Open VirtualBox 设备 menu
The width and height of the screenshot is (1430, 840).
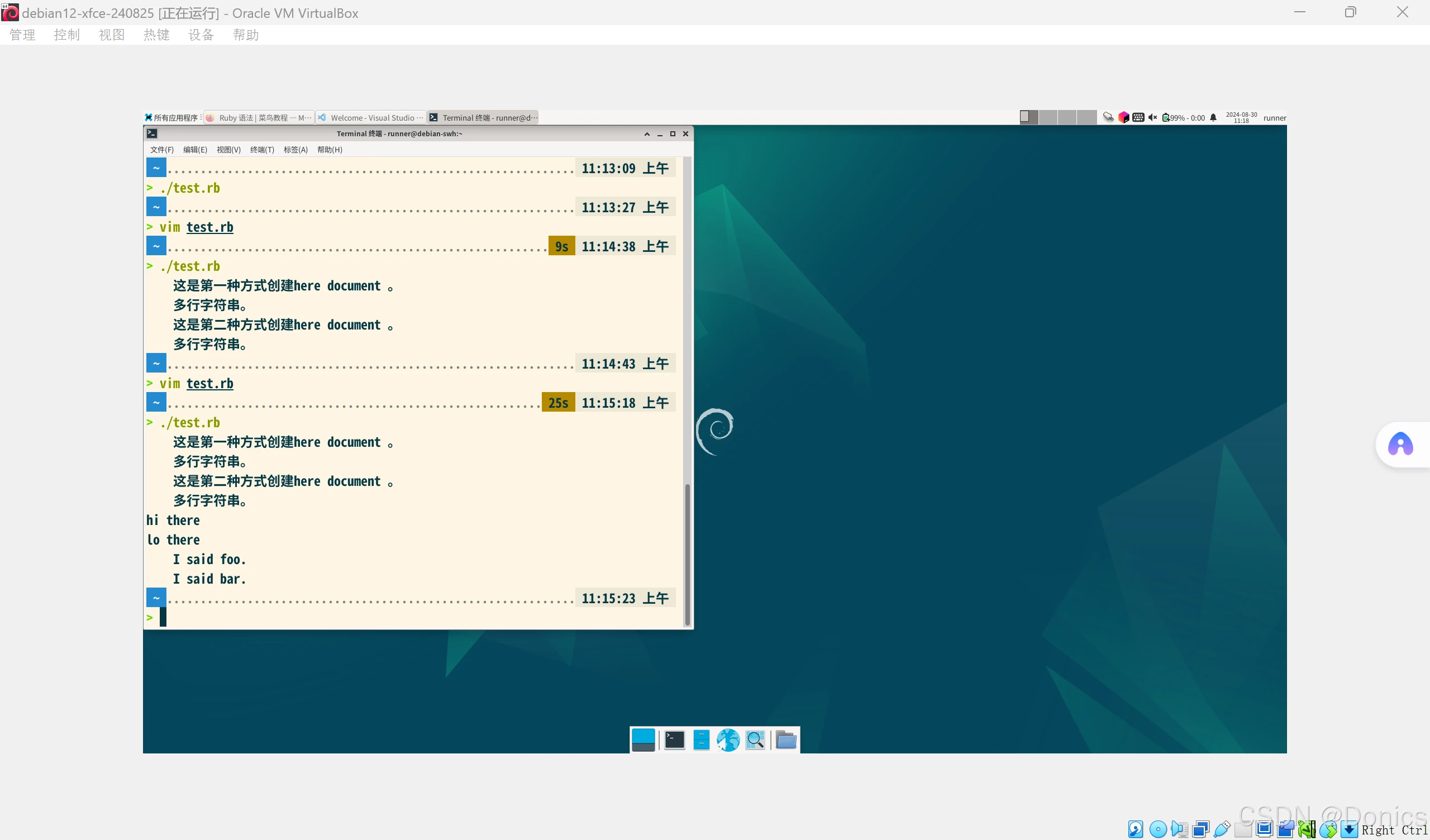[x=201, y=35]
